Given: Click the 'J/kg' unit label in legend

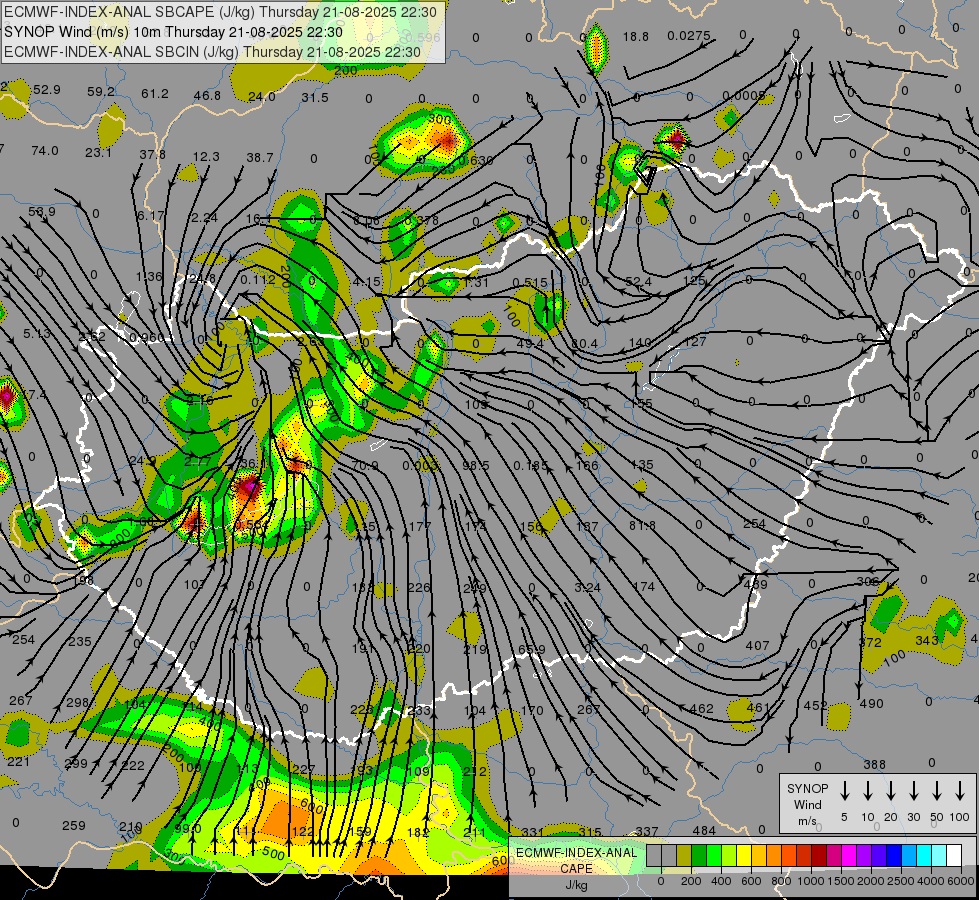Looking at the screenshot, I should 576,885.
